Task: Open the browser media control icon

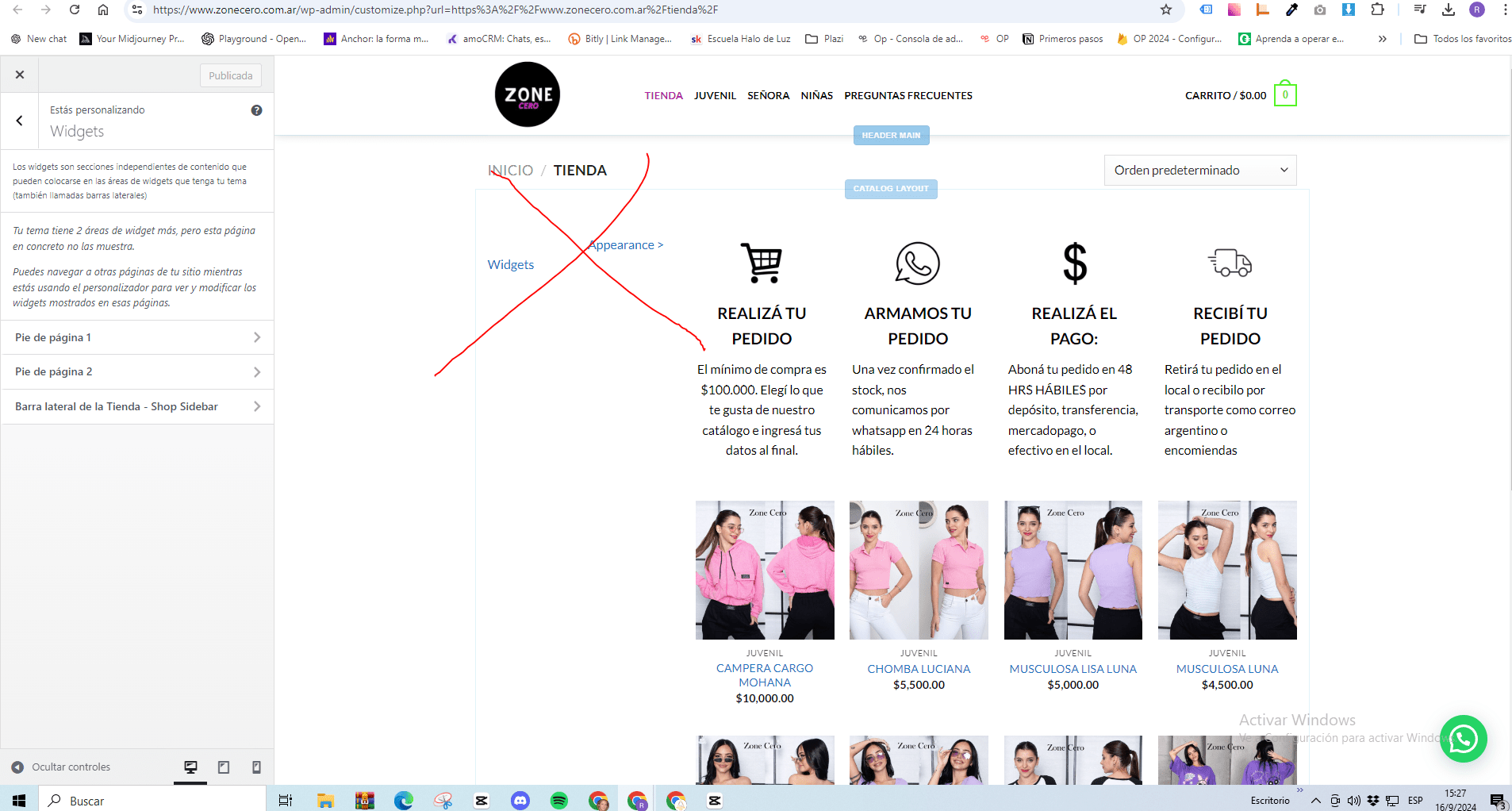Action: click(1420, 10)
